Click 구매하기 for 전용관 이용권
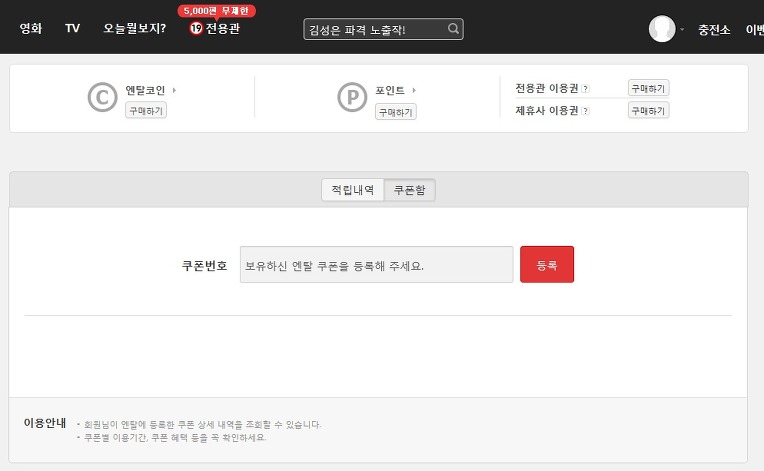This screenshot has width=764, height=471. tap(648, 88)
